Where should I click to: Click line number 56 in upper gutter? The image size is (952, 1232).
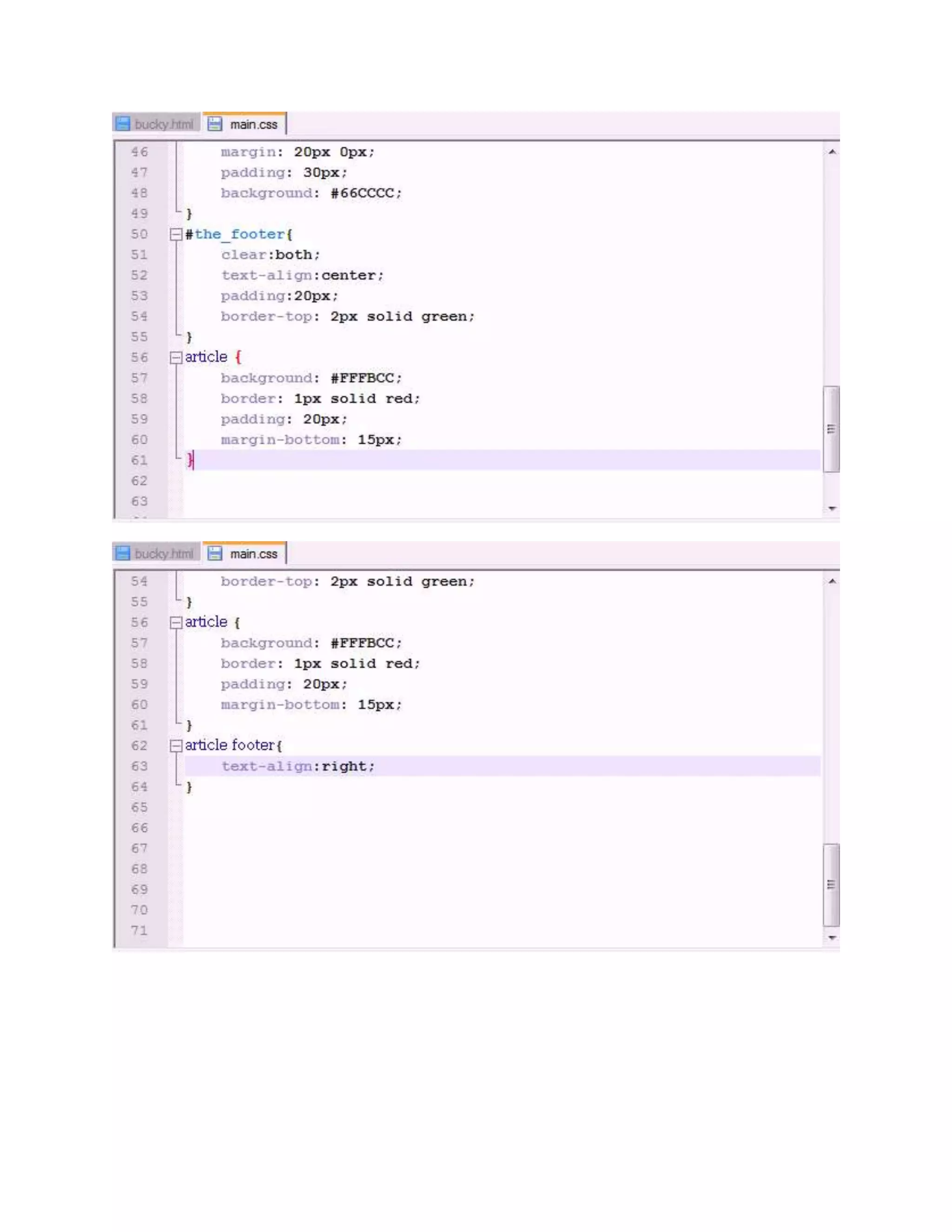coord(139,358)
